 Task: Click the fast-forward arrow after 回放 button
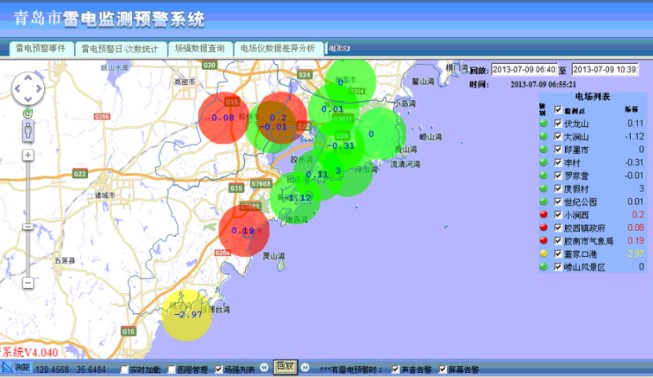tap(305, 367)
